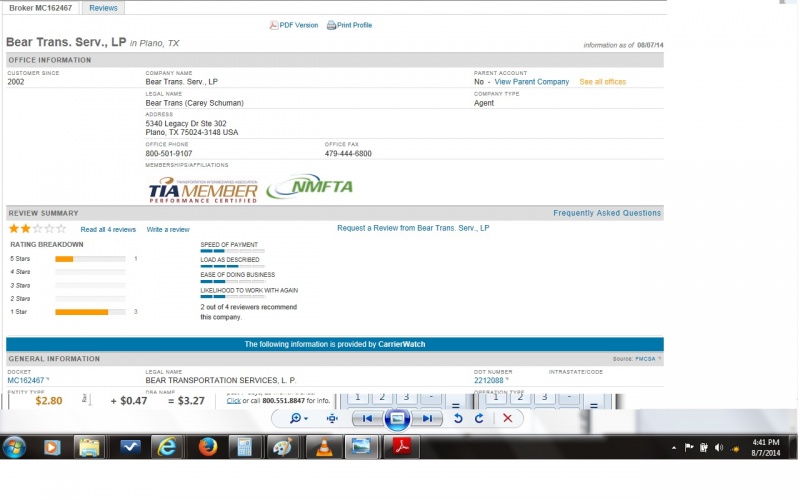Screen dimensions: 800x500
Task: Click the address line 5340 Legacy Dr
Action: [x=186, y=123]
